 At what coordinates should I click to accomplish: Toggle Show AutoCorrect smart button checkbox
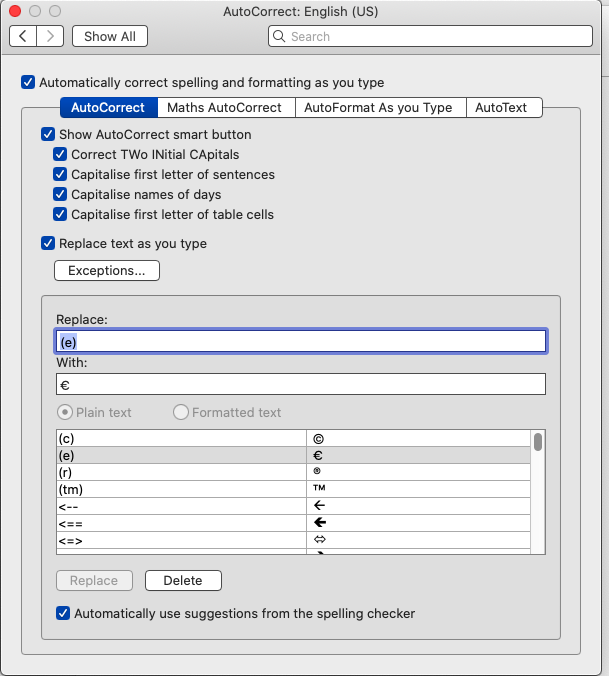[48, 134]
